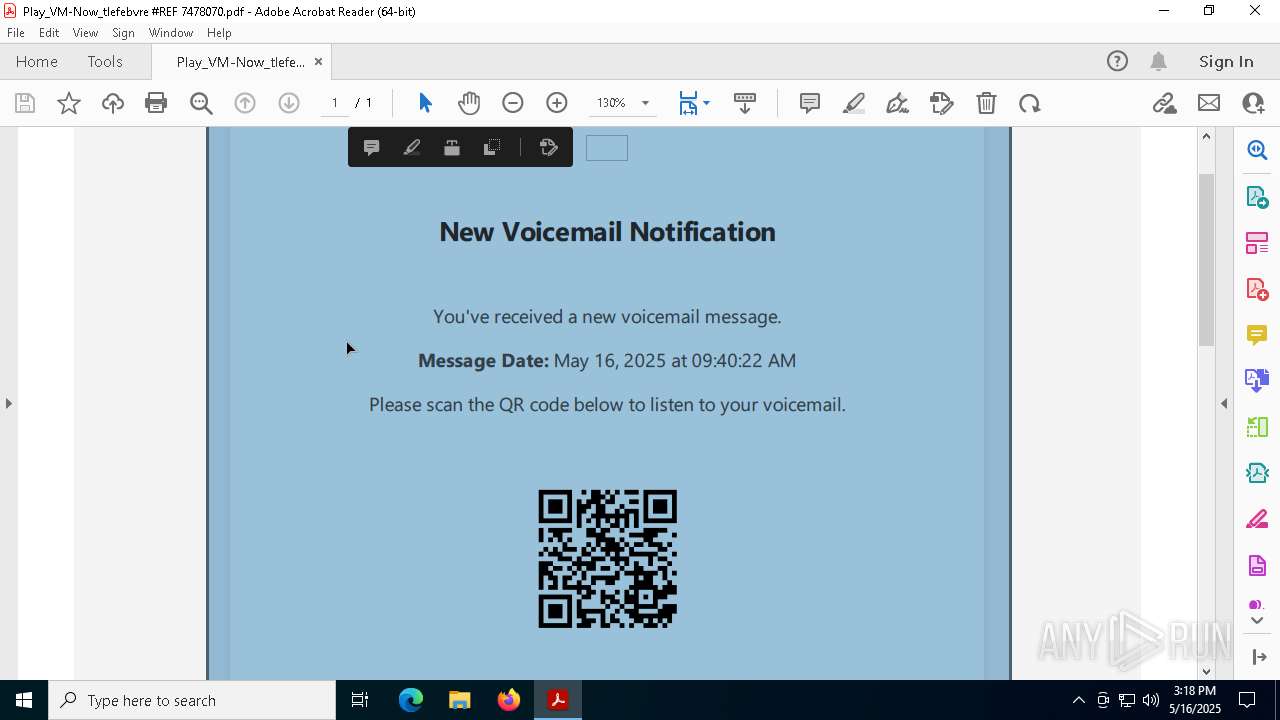
Task: Expand the left navigation pane arrow
Action: pos(8,403)
